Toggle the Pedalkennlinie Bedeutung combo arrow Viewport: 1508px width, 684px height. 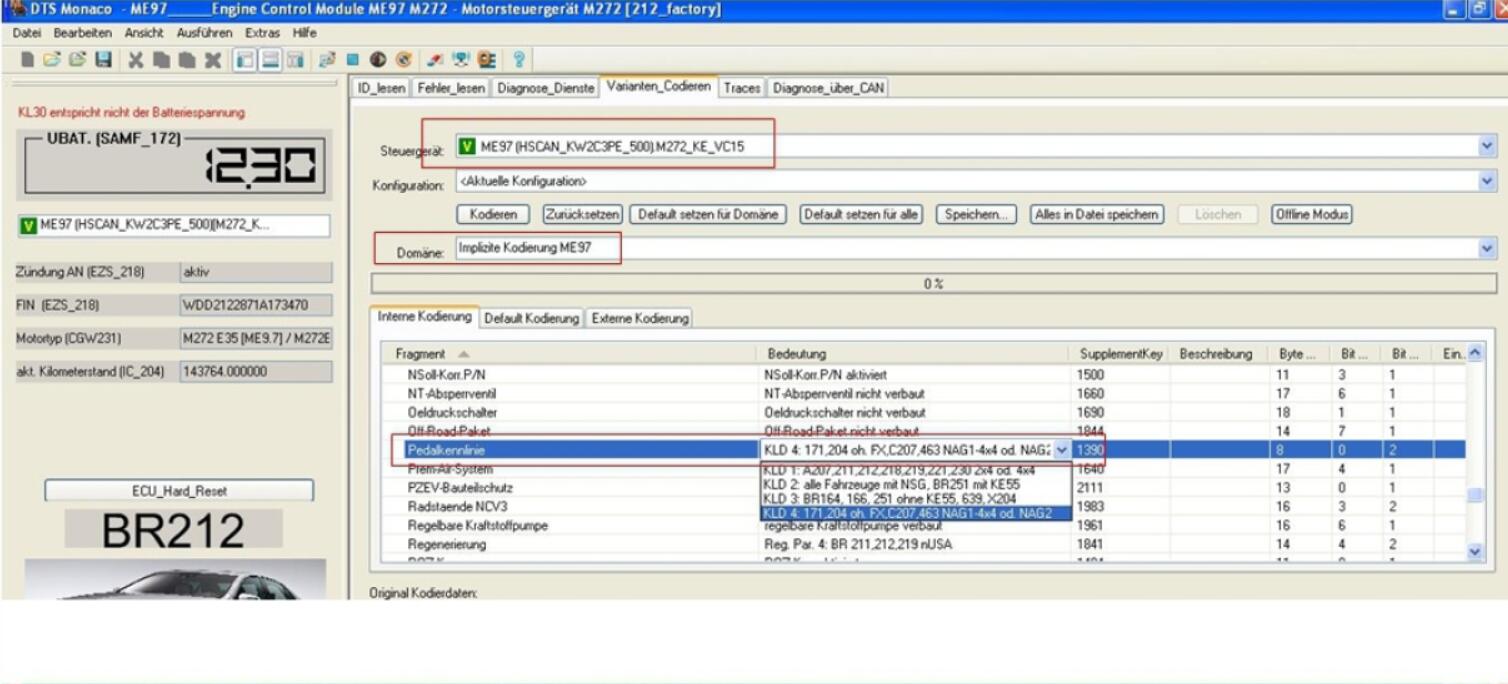[x=1062, y=450]
